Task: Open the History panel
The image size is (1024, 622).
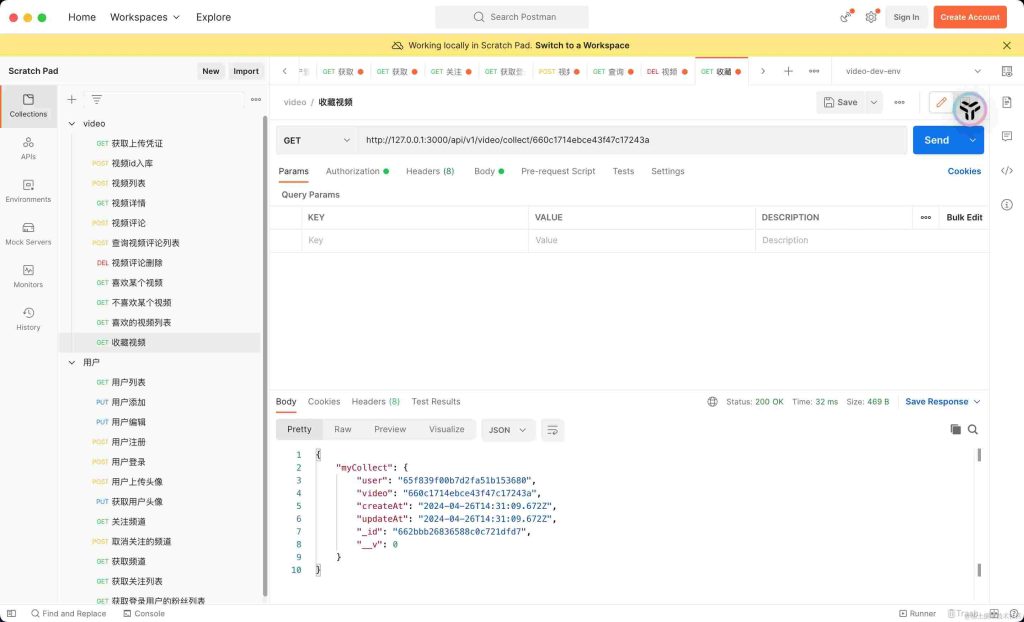Action: [x=28, y=318]
